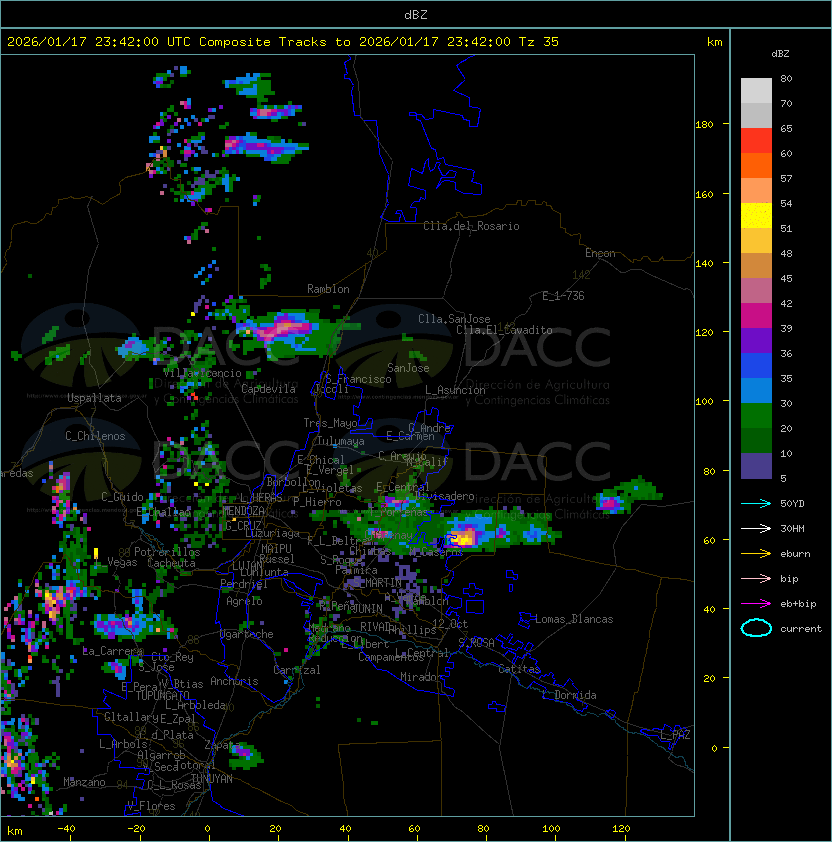Click the 'Clla.SanJose' map label
832x842 pixels.
click(454, 319)
